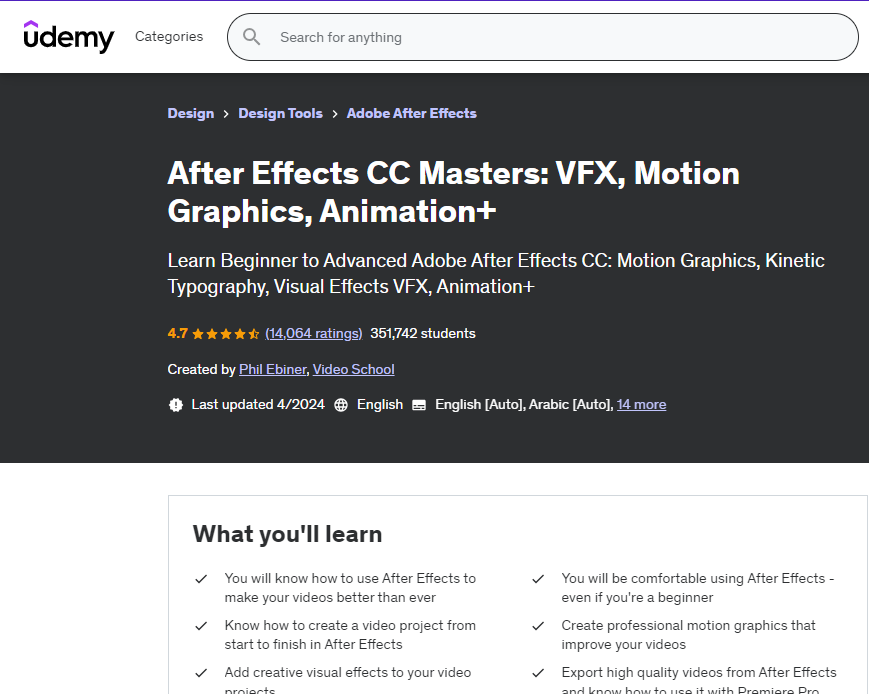Go to Design breadcrumb
Viewport: 869px width, 694px height.
[191, 114]
